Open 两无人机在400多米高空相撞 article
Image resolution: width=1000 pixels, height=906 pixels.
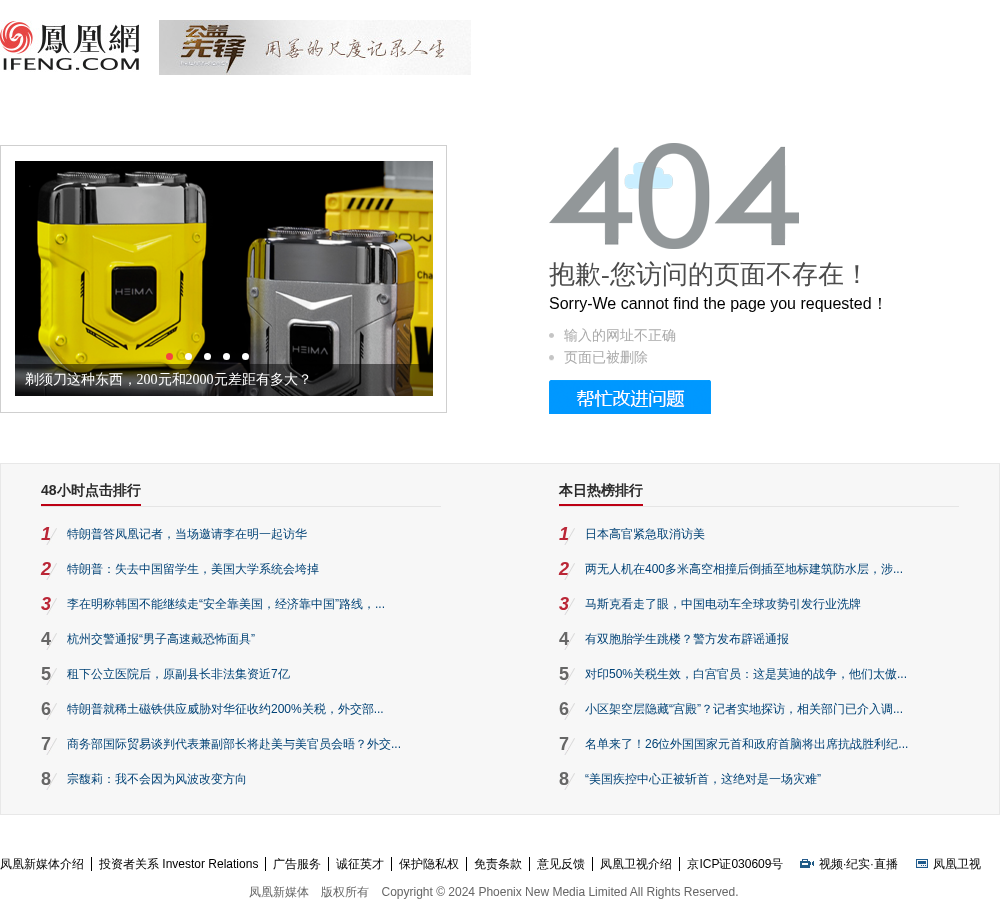[x=744, y=569]
